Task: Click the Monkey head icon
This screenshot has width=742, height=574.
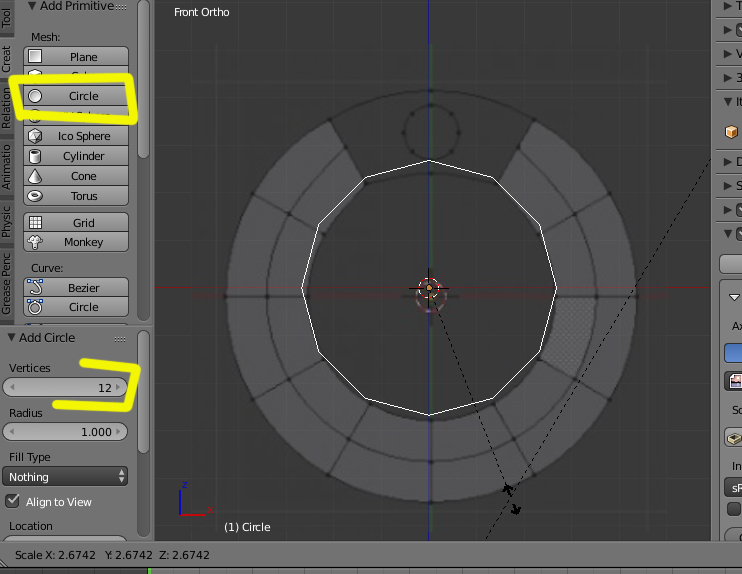Action: click(35, 242)
